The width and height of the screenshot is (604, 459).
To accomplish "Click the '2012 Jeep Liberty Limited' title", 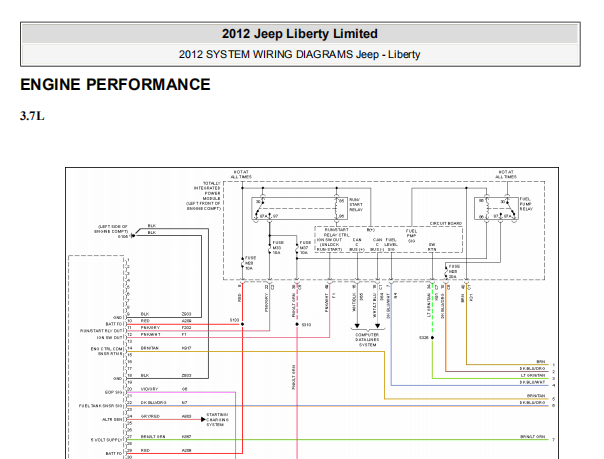I will [300, 34].
